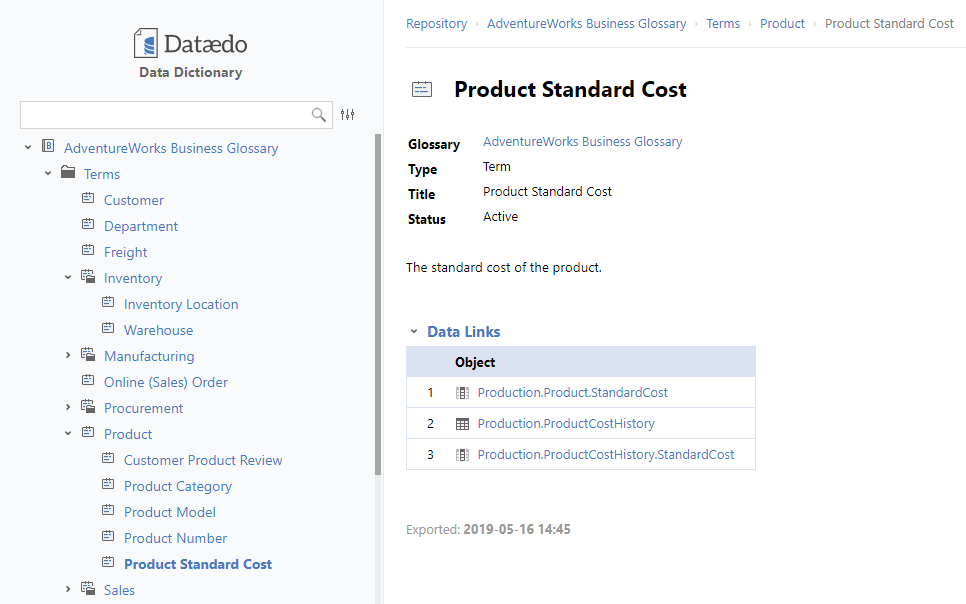Collapse the Inventory tree node

point(68,278)
